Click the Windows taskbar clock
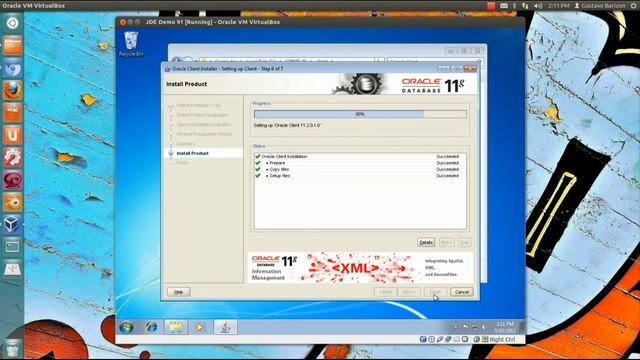The width and height of the screenshot is (640, 360). 504,327
